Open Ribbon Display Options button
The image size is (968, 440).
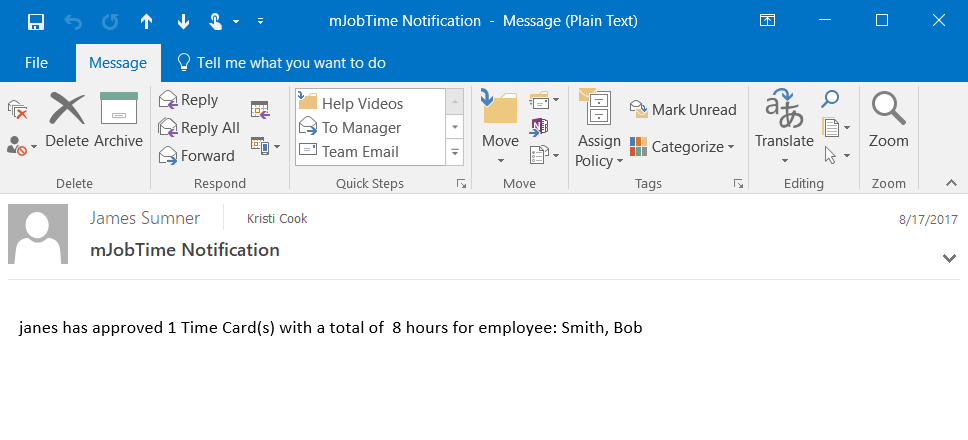[x=767, y=20]
